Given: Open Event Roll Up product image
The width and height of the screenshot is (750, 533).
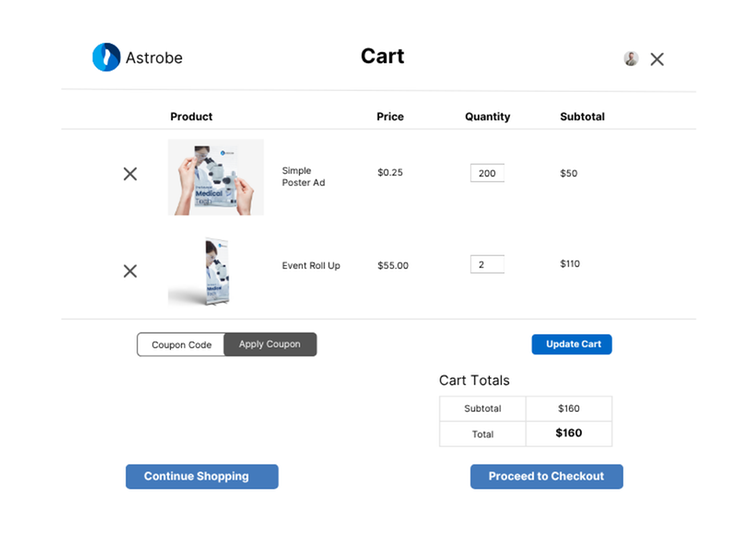Looking at the screenshot, I should [207, 271].
